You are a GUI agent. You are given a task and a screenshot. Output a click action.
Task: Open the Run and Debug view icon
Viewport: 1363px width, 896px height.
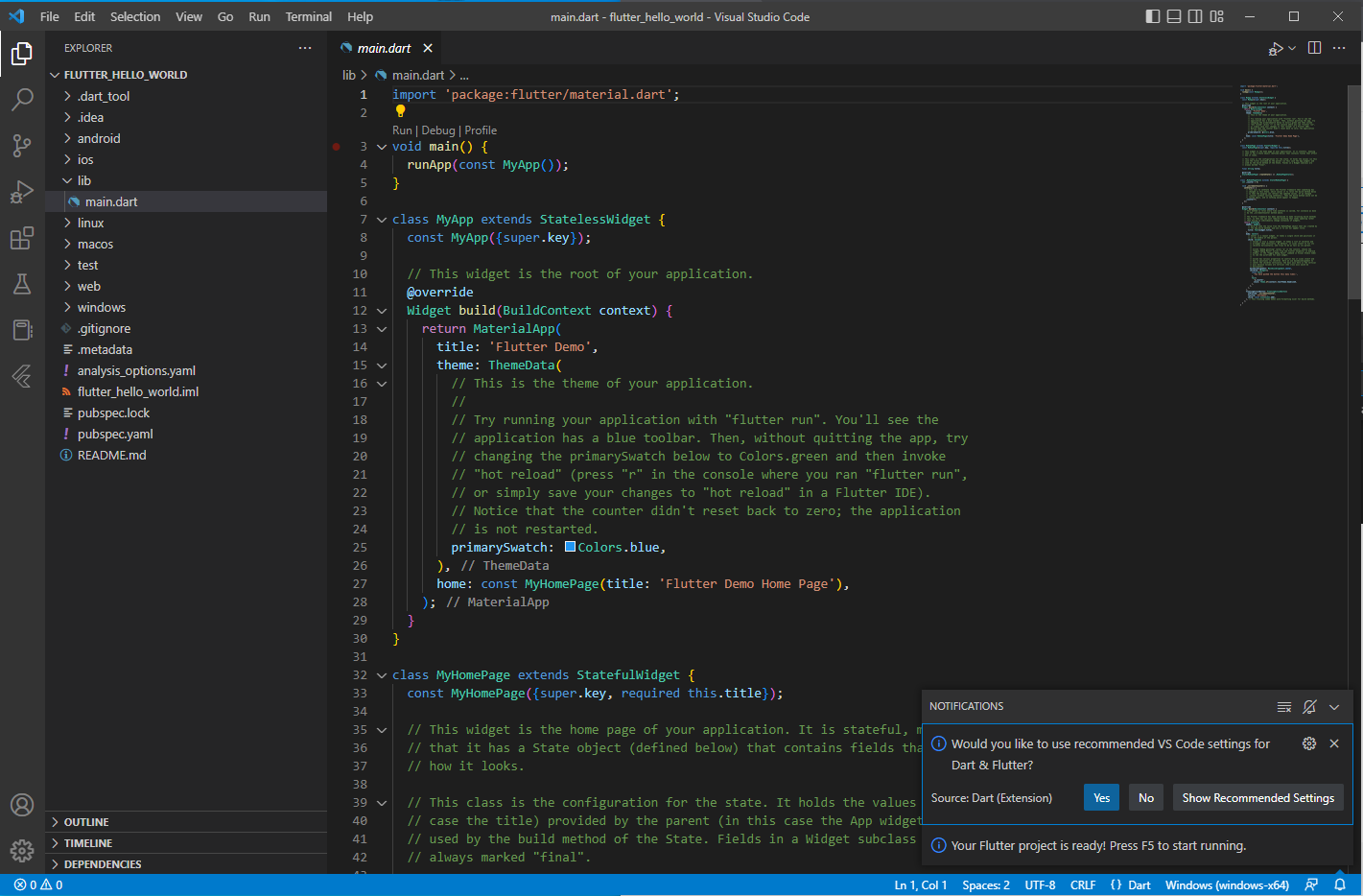[22, 192]
